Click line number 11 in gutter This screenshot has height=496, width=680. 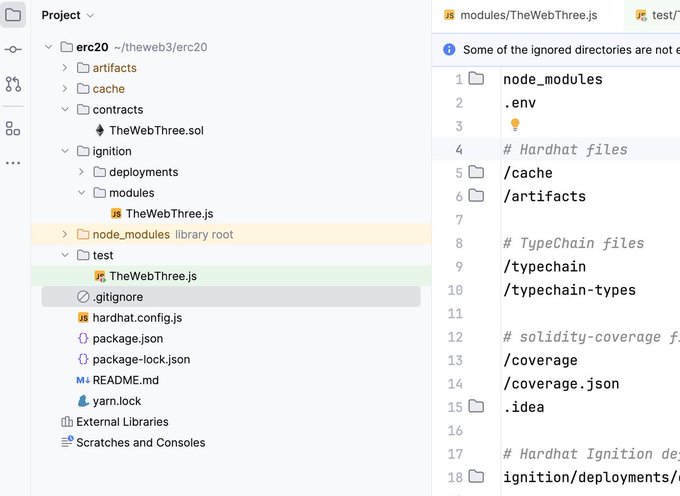(x=455, y=313)
